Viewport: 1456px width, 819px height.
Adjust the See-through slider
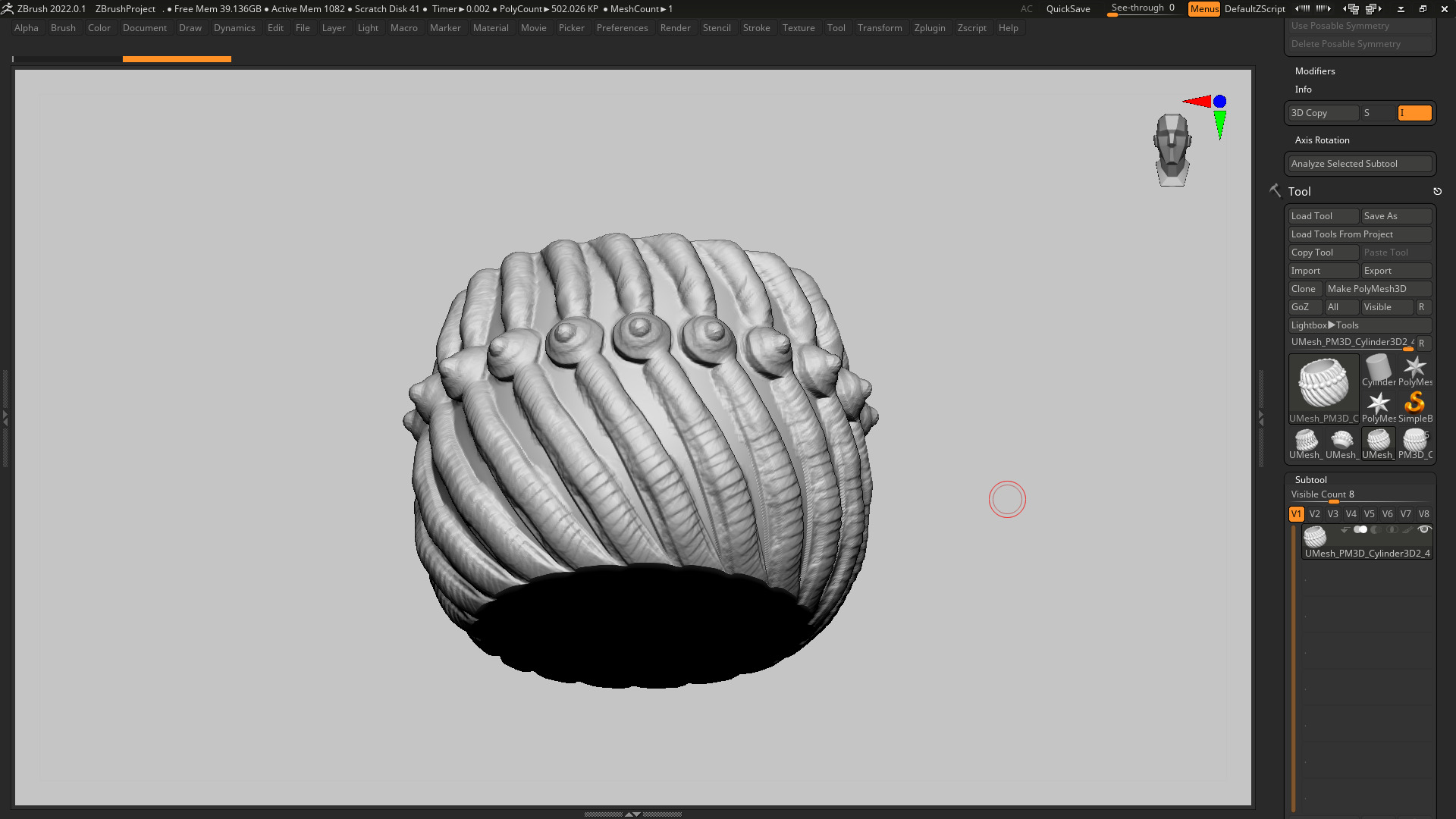[1143, 9]
